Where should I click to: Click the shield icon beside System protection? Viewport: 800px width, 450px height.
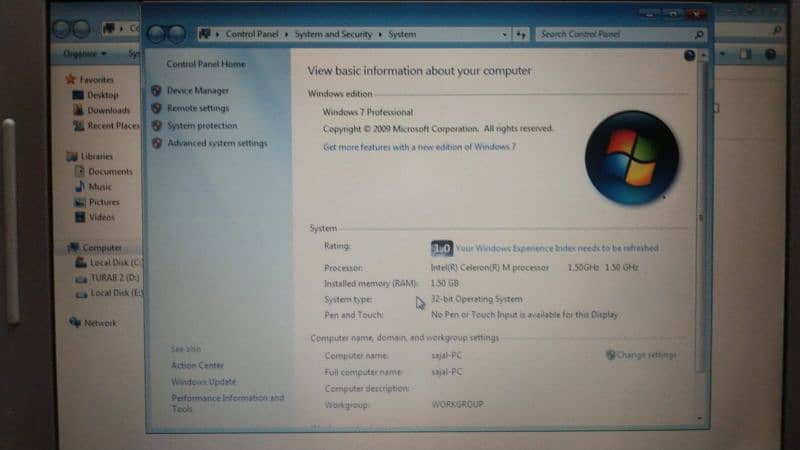(x=156, y=126)
